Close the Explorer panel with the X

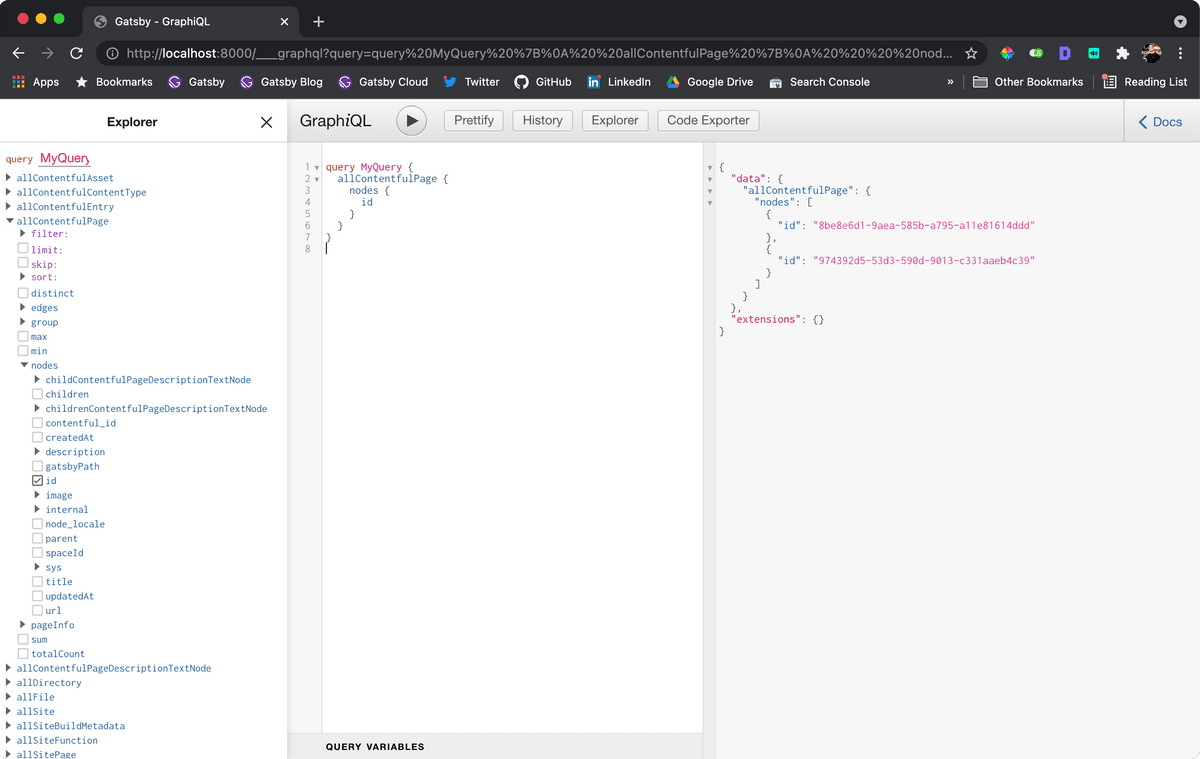pyautogui.click(x=266, y=122)
